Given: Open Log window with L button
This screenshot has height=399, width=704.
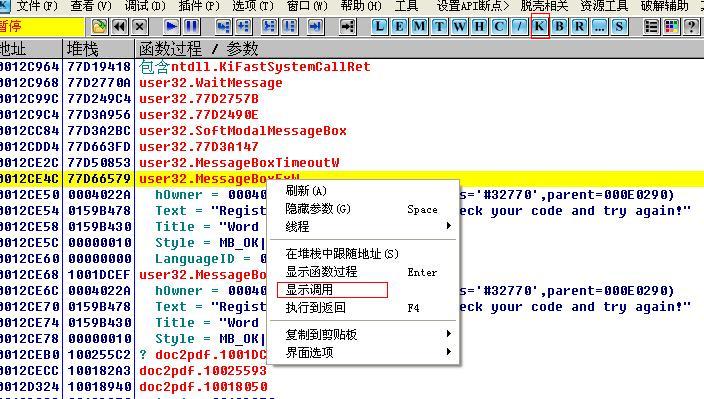Looking at the screenshot, I should (x=379, y=26).
